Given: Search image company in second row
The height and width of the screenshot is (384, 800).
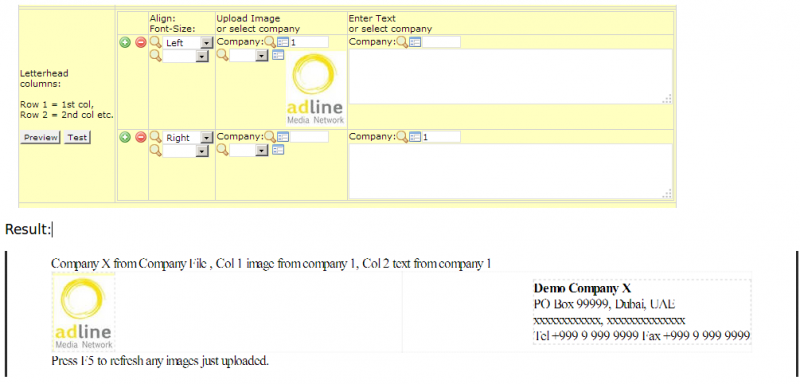Looking at the screenshot, I should pos(270,136).
